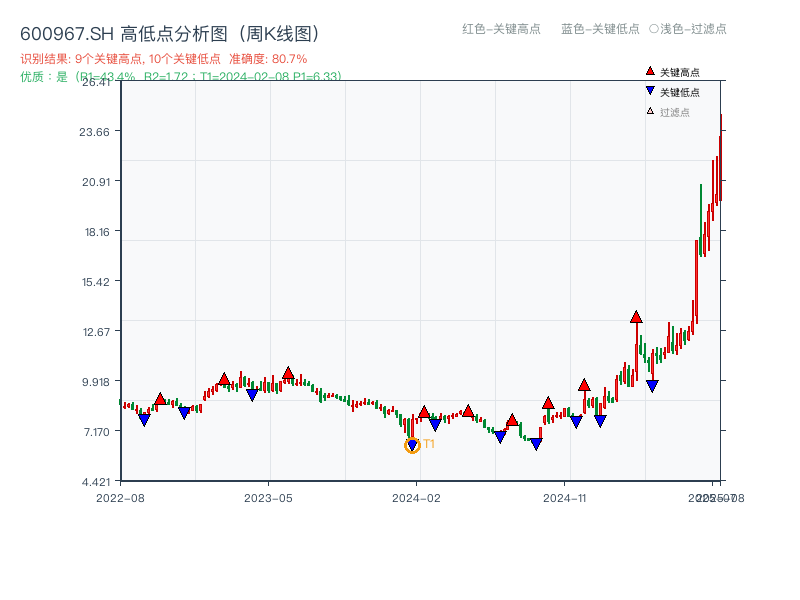Click the circle icon before 浅色-过滤点
Viewport: 800px width, 600px height.
click(x=654, y=29)
